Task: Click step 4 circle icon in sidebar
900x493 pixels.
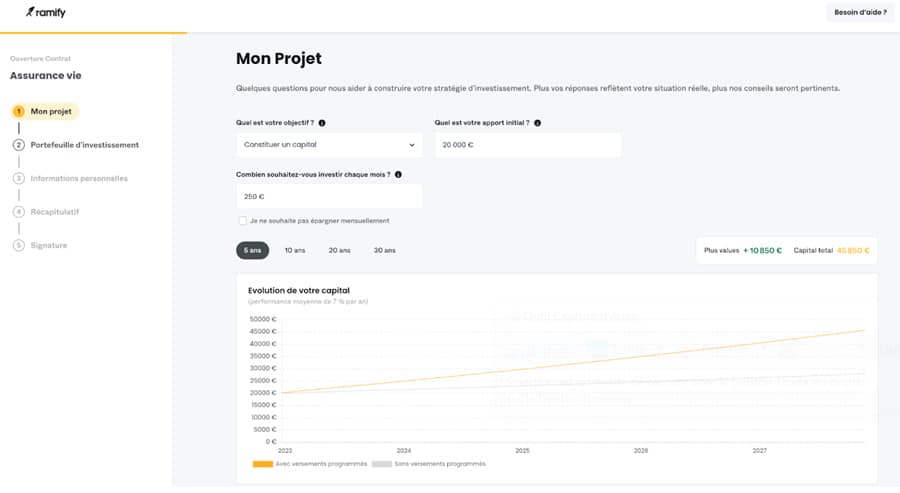Action: (19, 212)
